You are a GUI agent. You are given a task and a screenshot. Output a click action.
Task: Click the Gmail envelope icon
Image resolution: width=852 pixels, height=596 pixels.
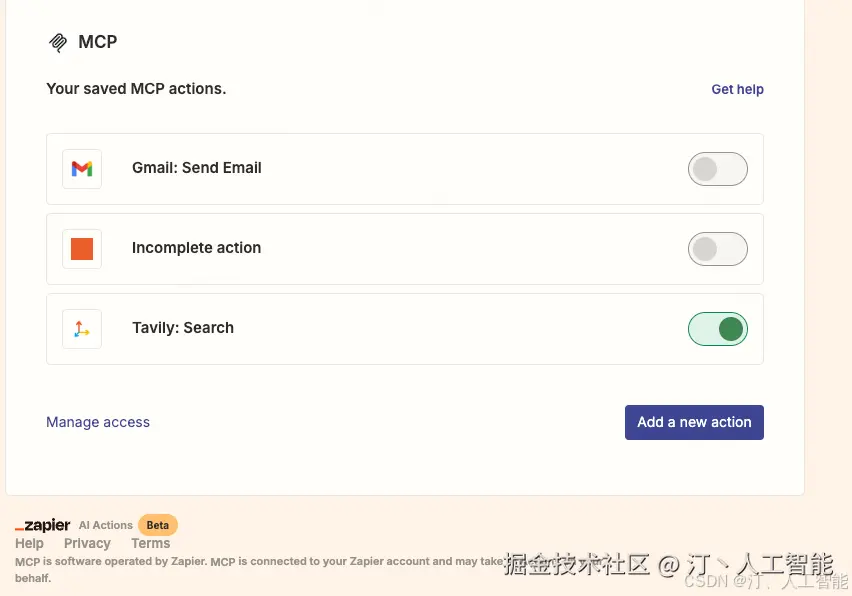[x=82, y=169]
